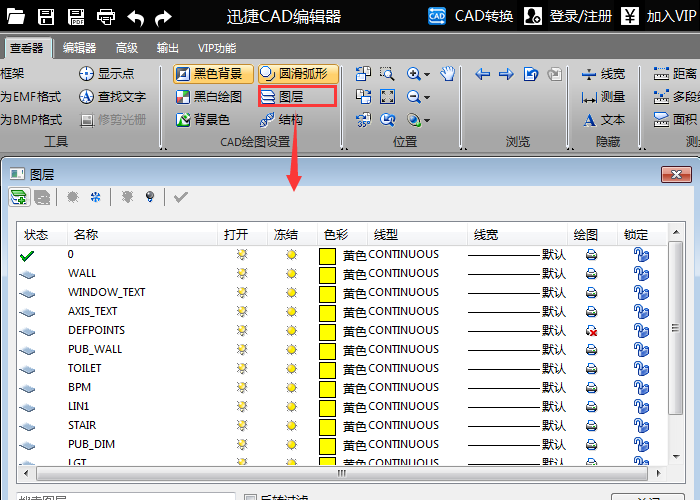Click the 测量 (Measure) tool
This screenshot has width=700, height=500.
tap(603, 97)
